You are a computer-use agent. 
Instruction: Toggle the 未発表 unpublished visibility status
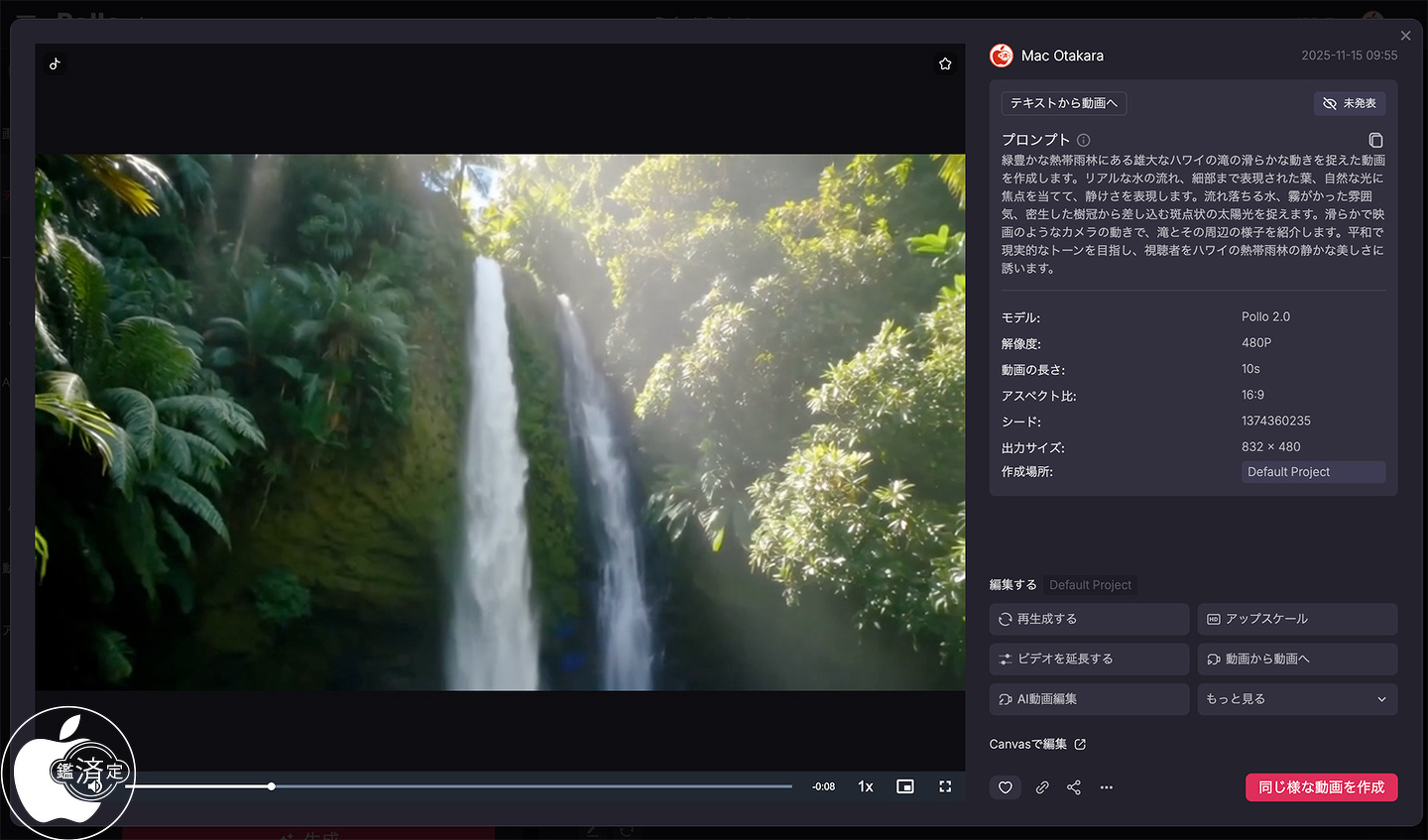(1350, 103)
